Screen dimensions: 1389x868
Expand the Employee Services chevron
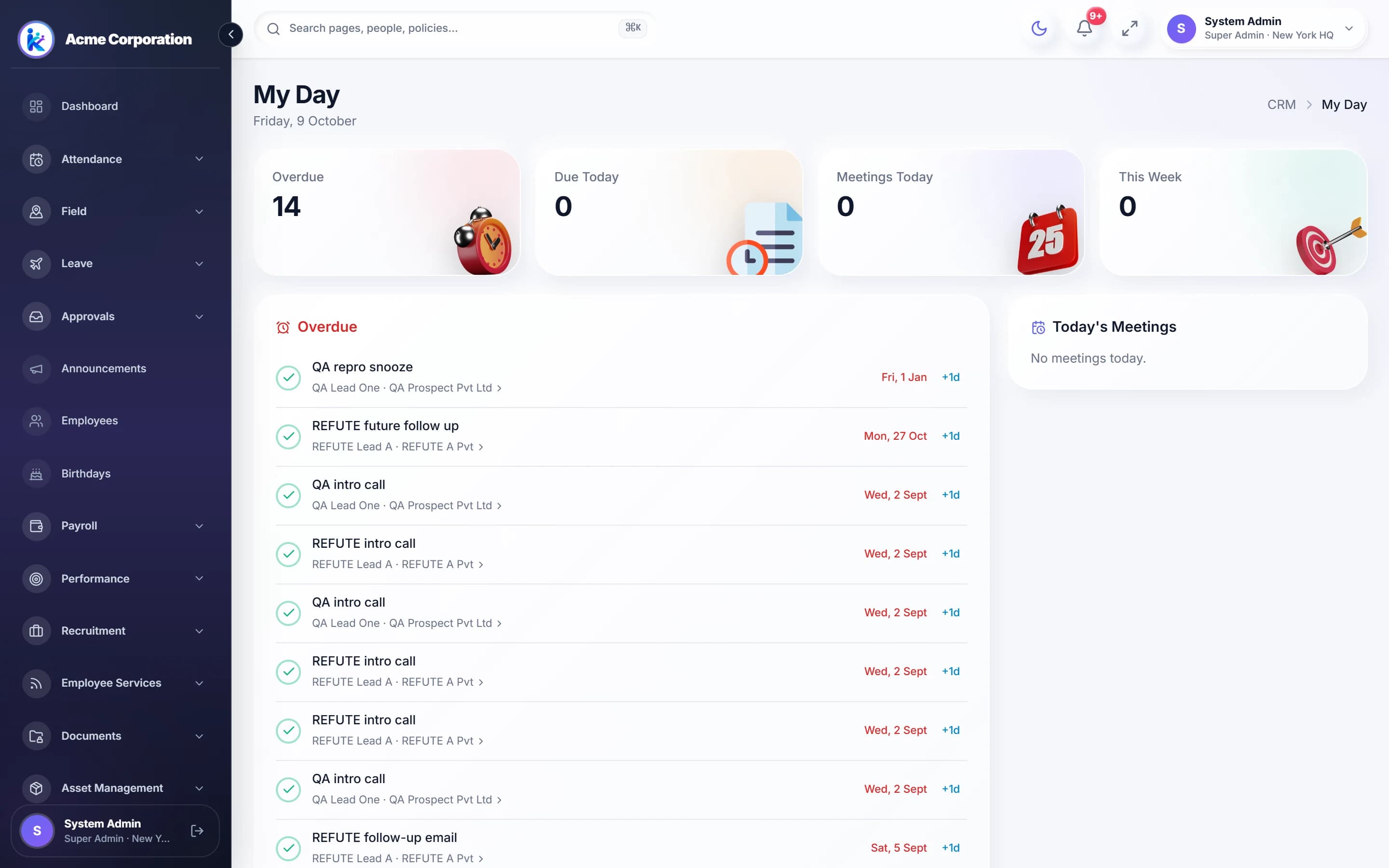coord(199,683)
